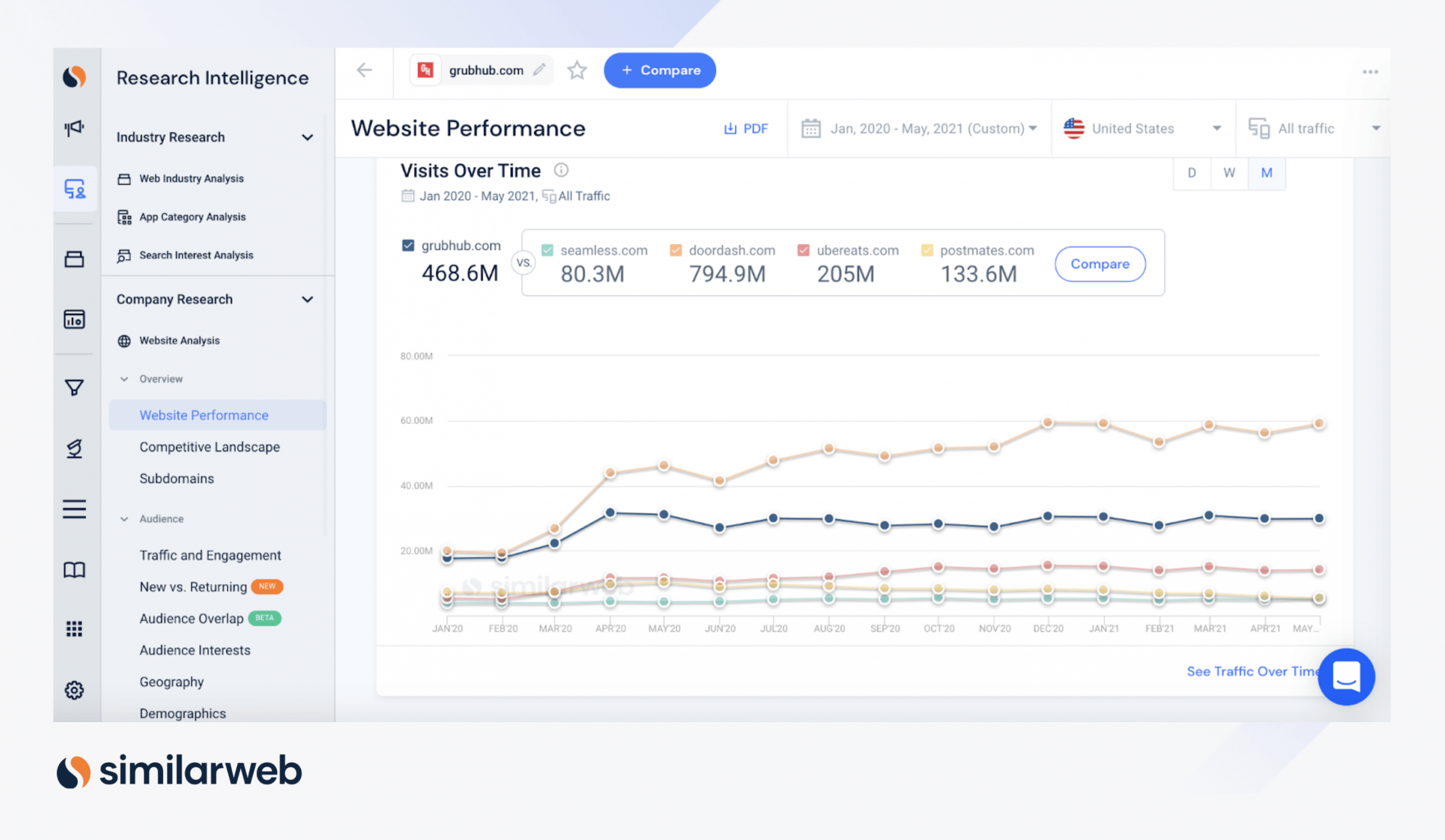Screen dimensions: 1445x840
Task: Click the US flag icon
Action: point(1074,129)
